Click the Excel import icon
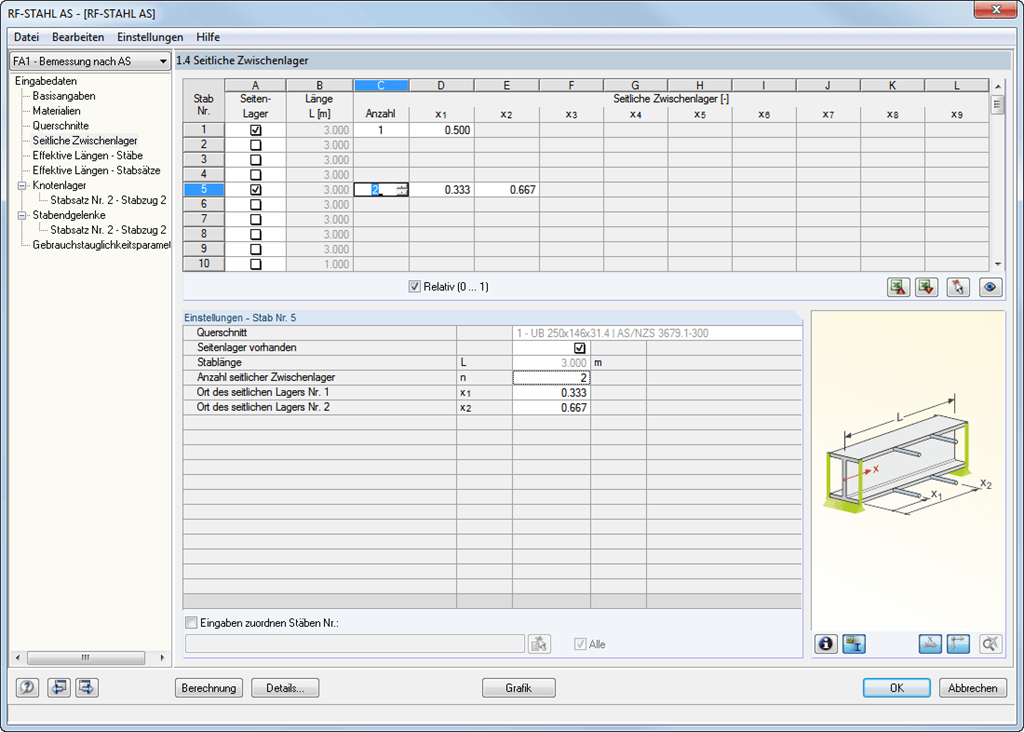The width and height of the screenshot is (1024, 732). 927,287
